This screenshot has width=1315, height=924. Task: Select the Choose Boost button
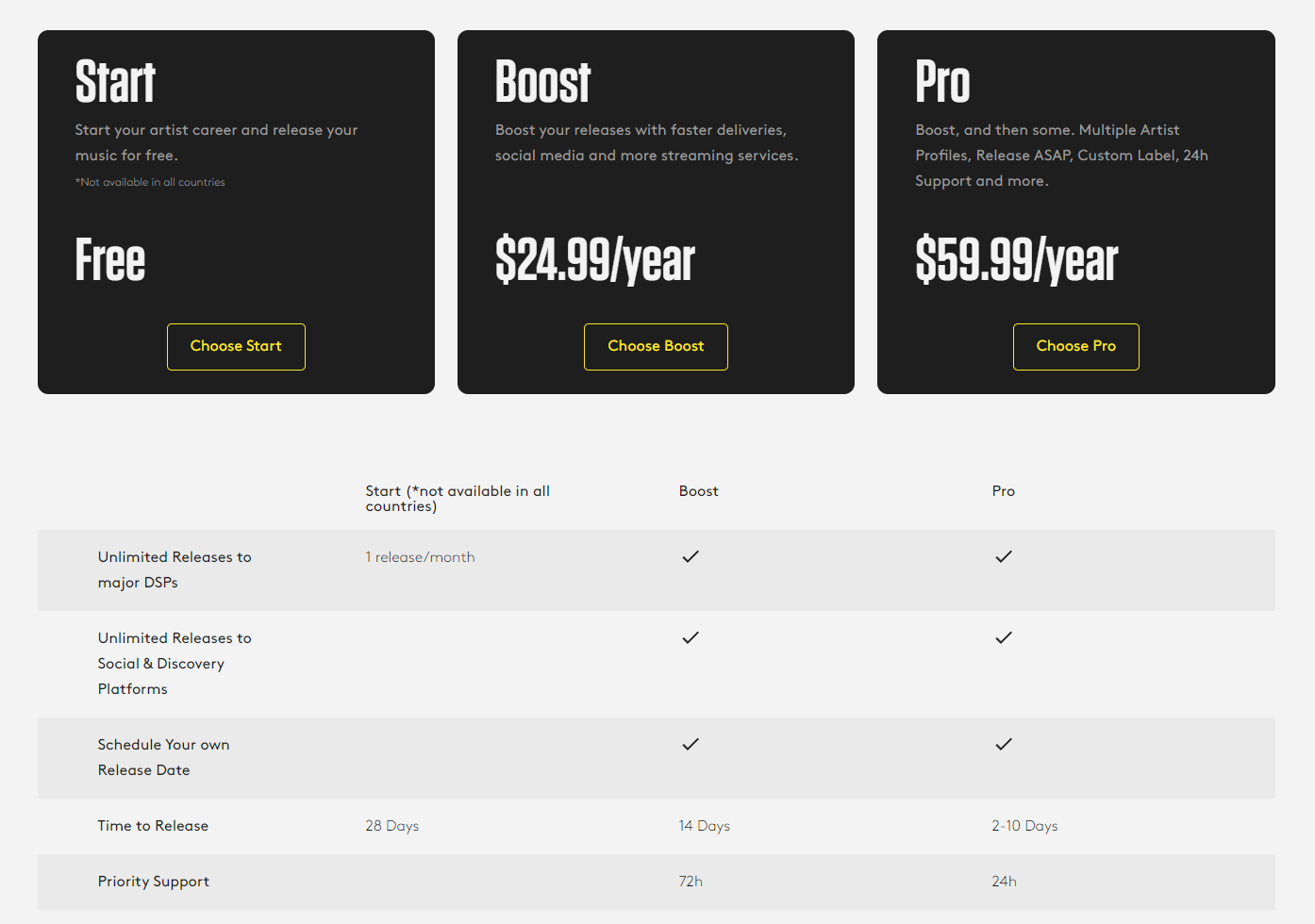click(x=656, y=347)
